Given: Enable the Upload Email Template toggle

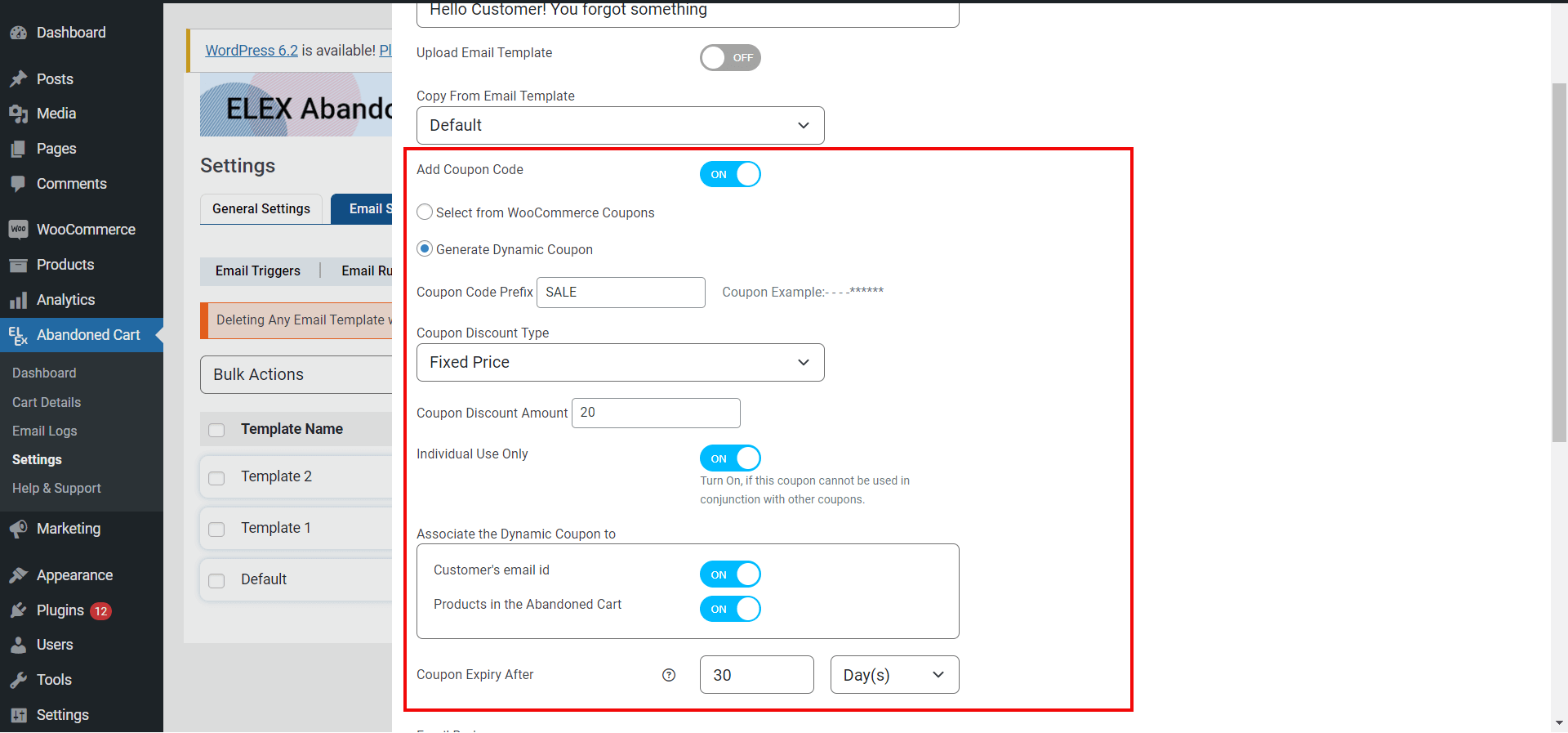Looking at the screenshot, I should tap(730, 58).
